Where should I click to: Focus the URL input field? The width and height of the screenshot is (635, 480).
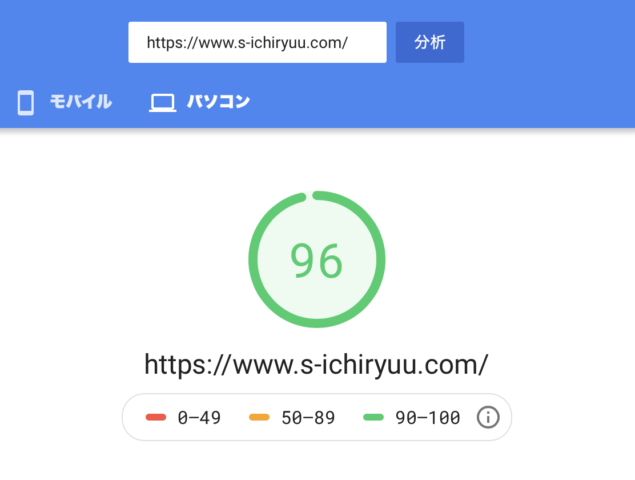tap(257, 43)
